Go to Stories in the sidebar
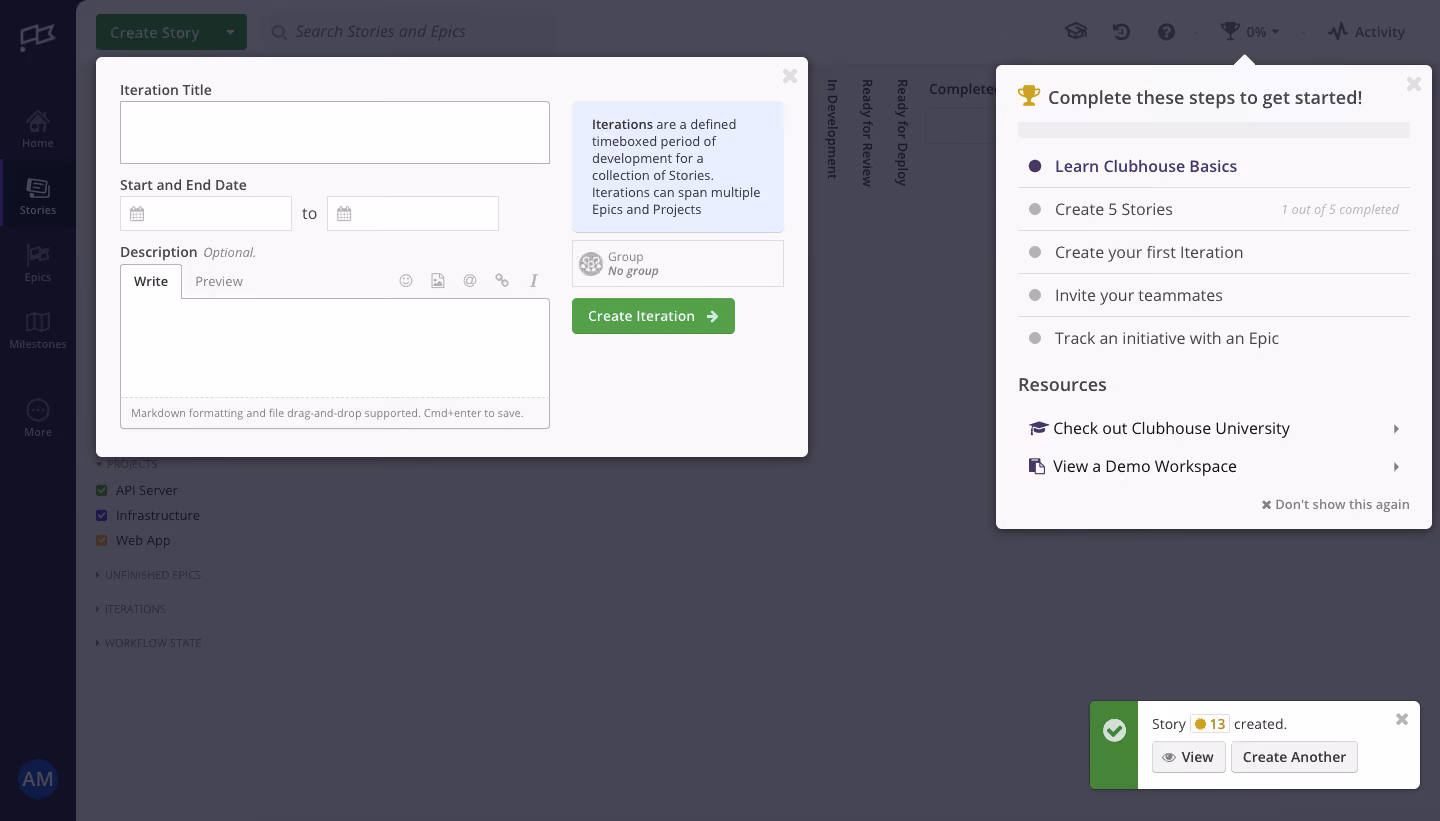The width and height of the screenshot is (1440, 821). 38,196
